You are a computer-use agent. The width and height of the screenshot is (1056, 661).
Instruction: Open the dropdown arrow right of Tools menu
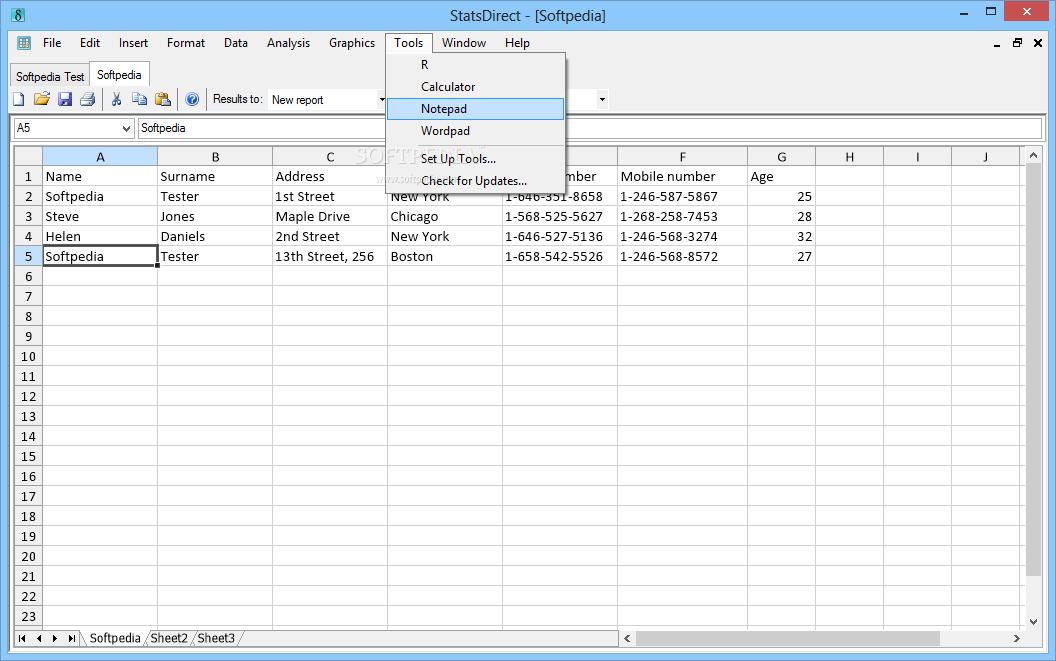602,100
